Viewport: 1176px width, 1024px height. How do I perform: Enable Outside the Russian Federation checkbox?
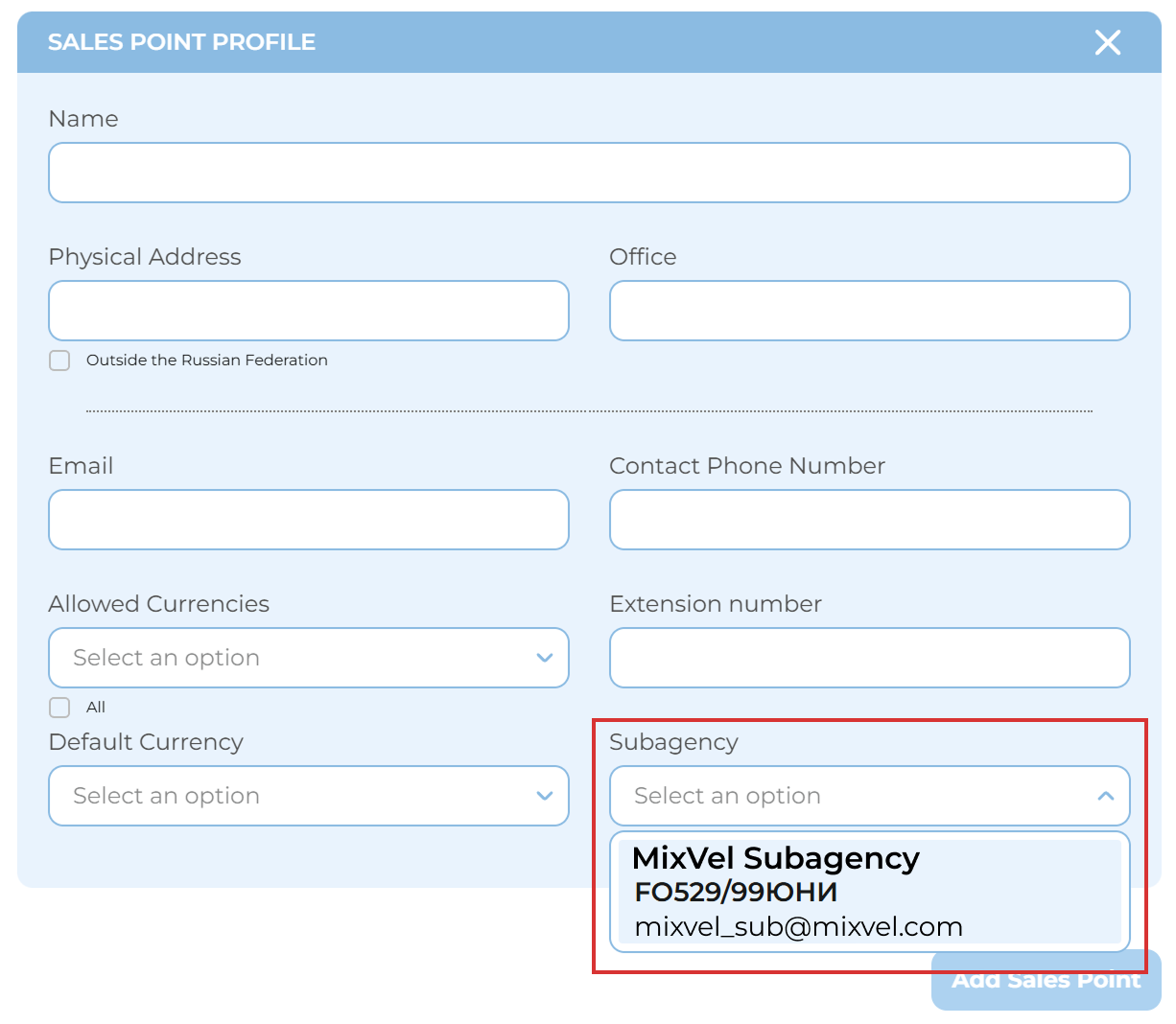tap(59, 361)
